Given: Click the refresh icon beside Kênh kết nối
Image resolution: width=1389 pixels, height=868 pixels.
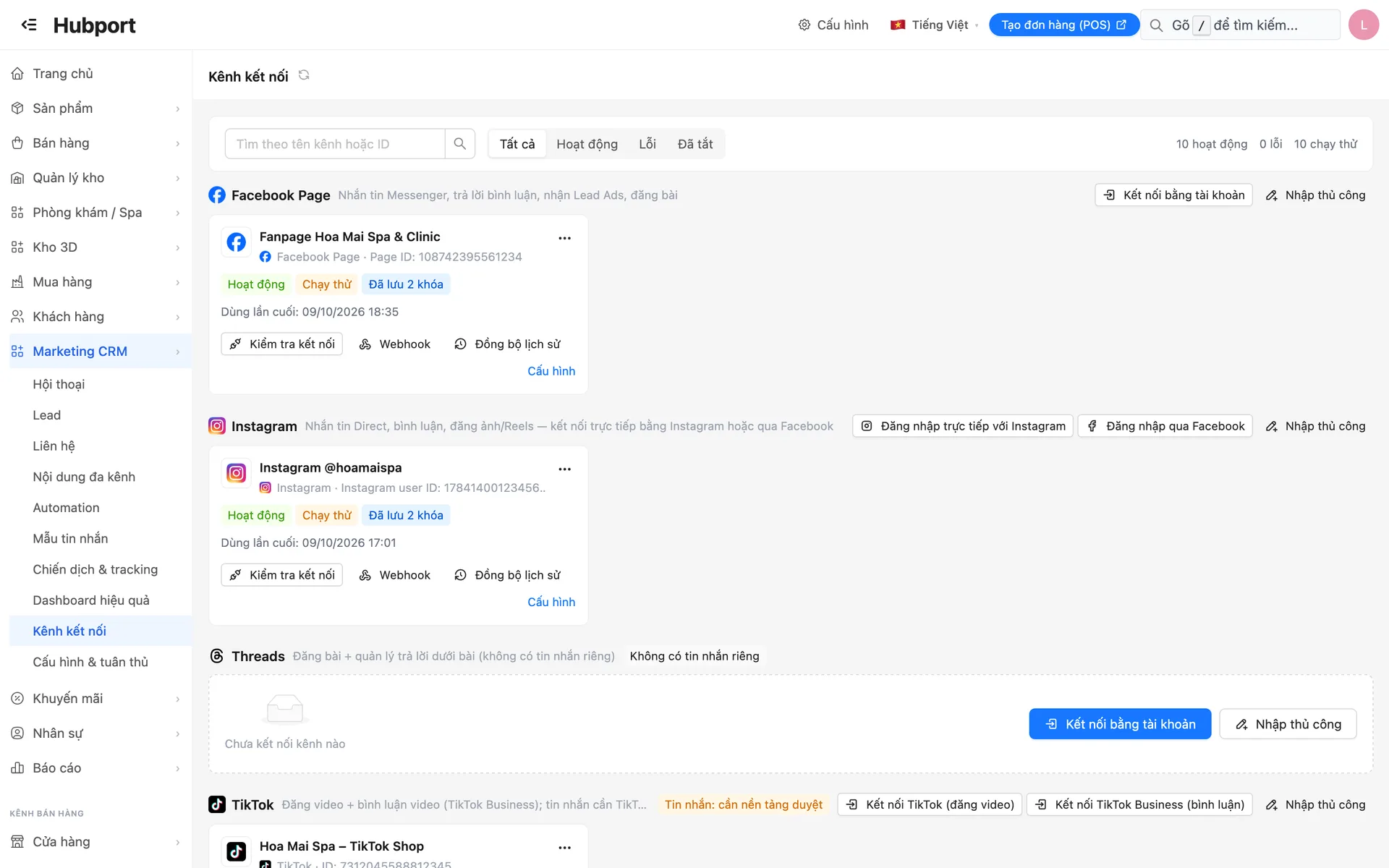Looking at the screenshot, I should 304,75.
